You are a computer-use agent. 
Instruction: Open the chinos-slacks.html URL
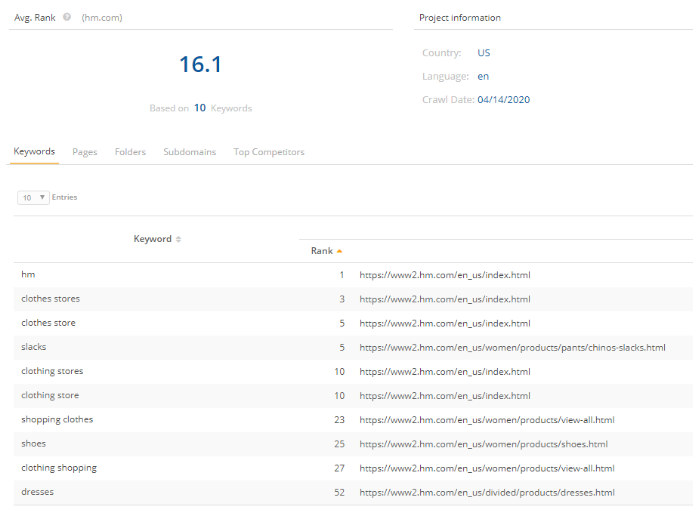coord(512,348)
